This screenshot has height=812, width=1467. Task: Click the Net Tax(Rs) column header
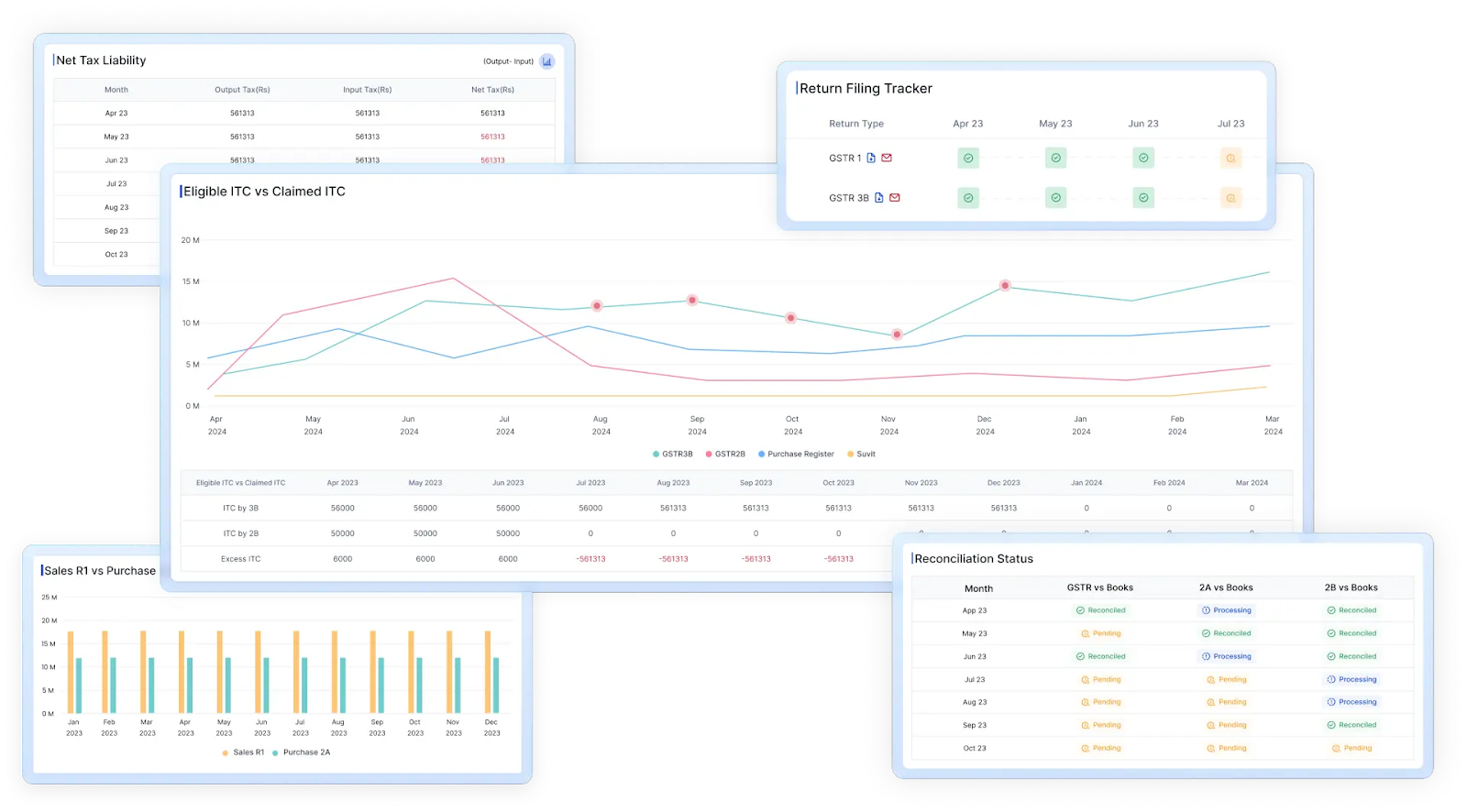[492, 90]
